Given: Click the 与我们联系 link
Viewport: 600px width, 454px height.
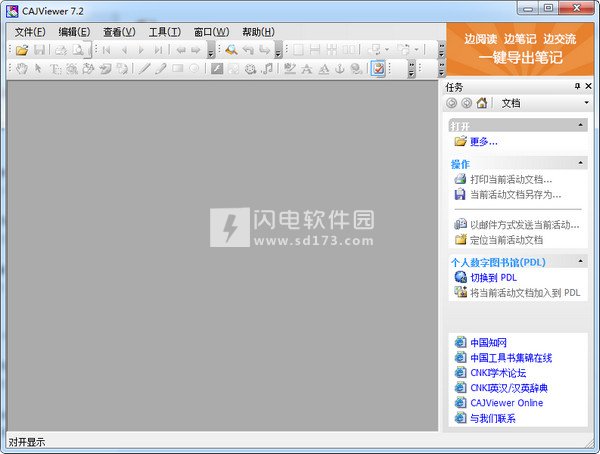Looking at the screenshot, I should [492, 418].
